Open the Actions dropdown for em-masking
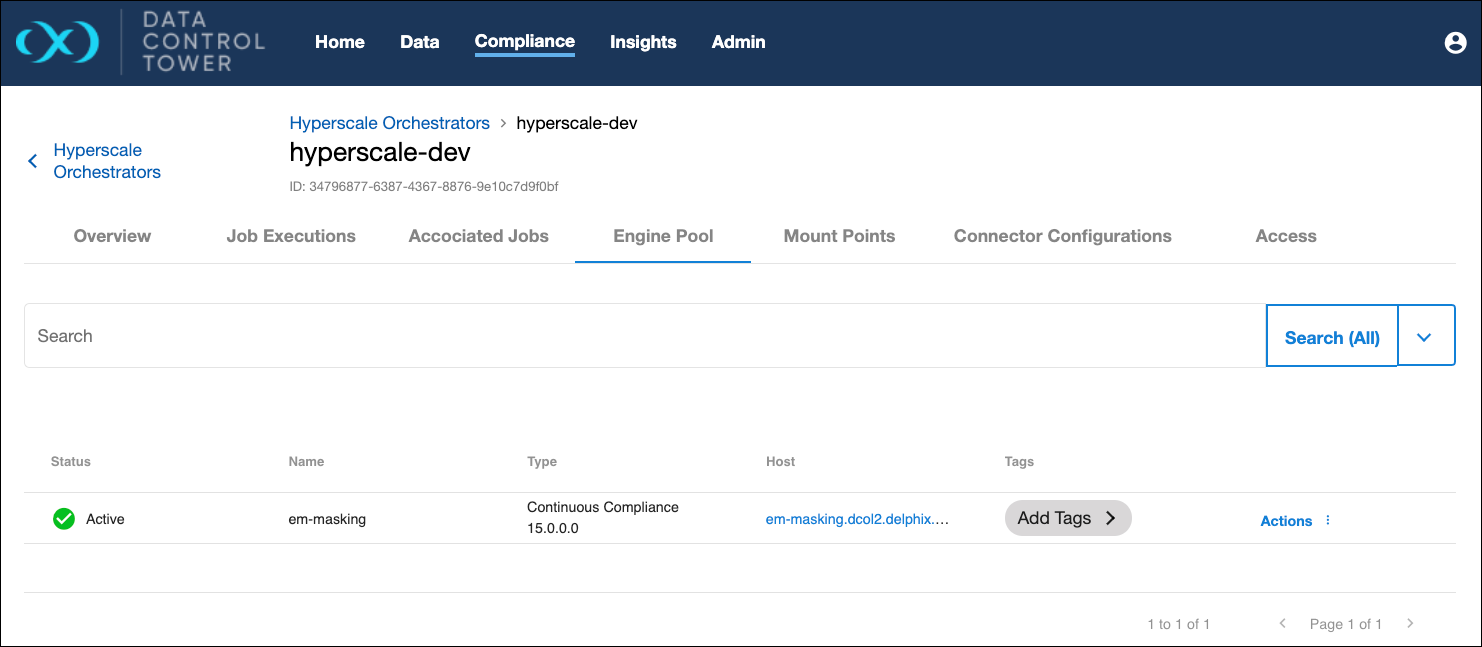Screen dimensions: 1482x647 point(1285,521)
